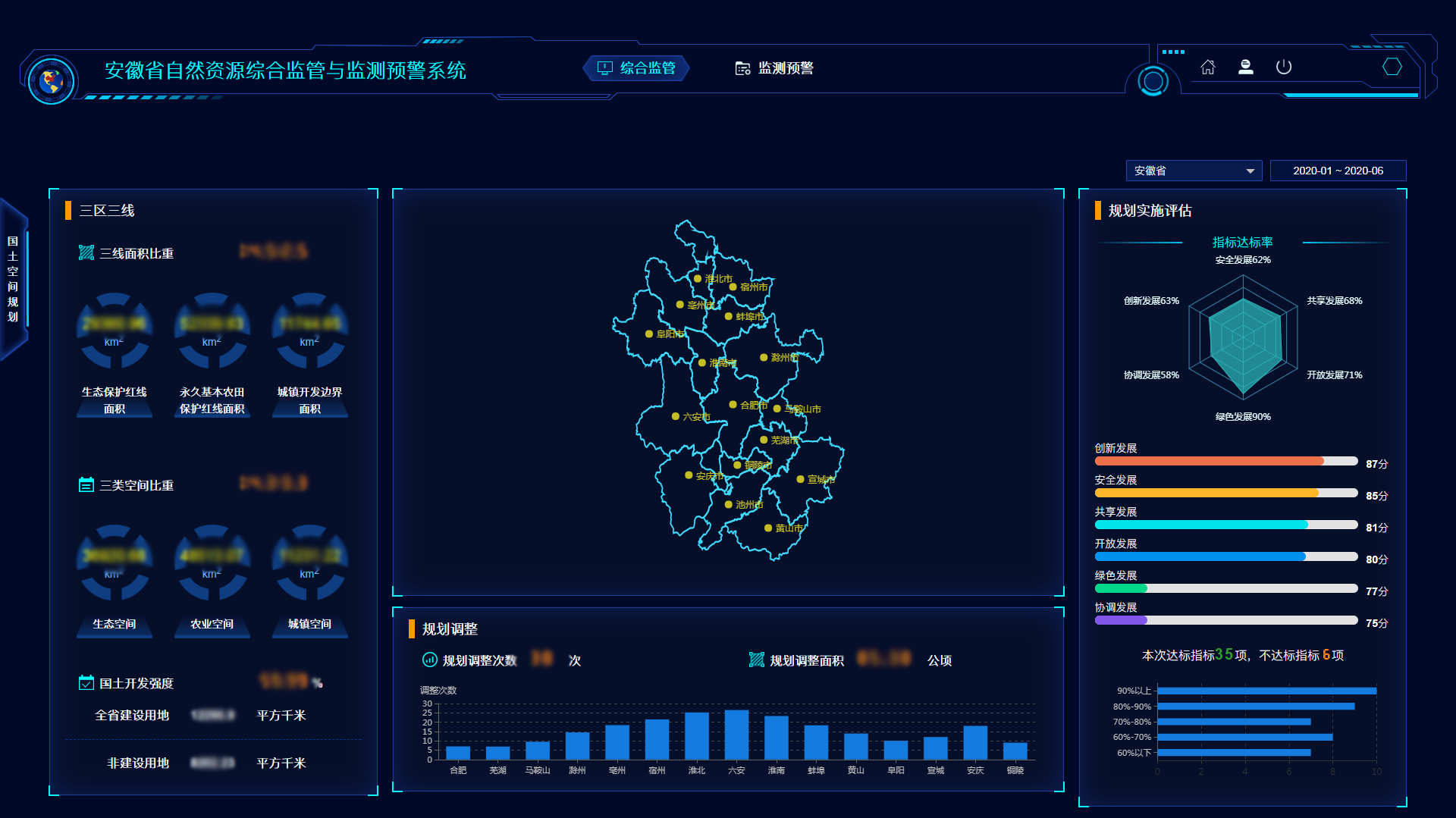Click the home icon in the top bar
Screen dimensions: 1456x818
click(1207, 67)
